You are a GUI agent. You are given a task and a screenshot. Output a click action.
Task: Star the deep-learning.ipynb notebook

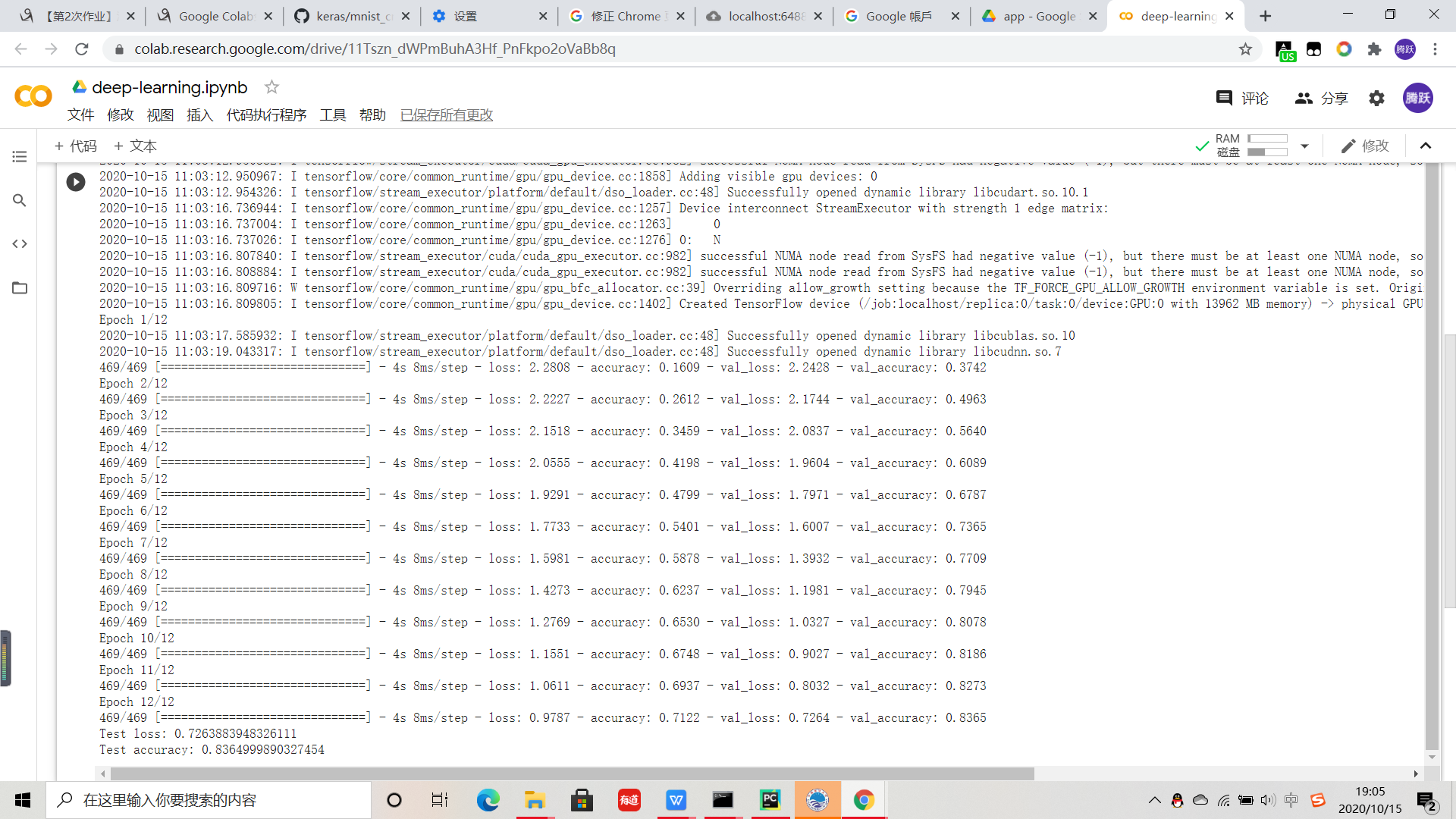[x=271, y=87]
